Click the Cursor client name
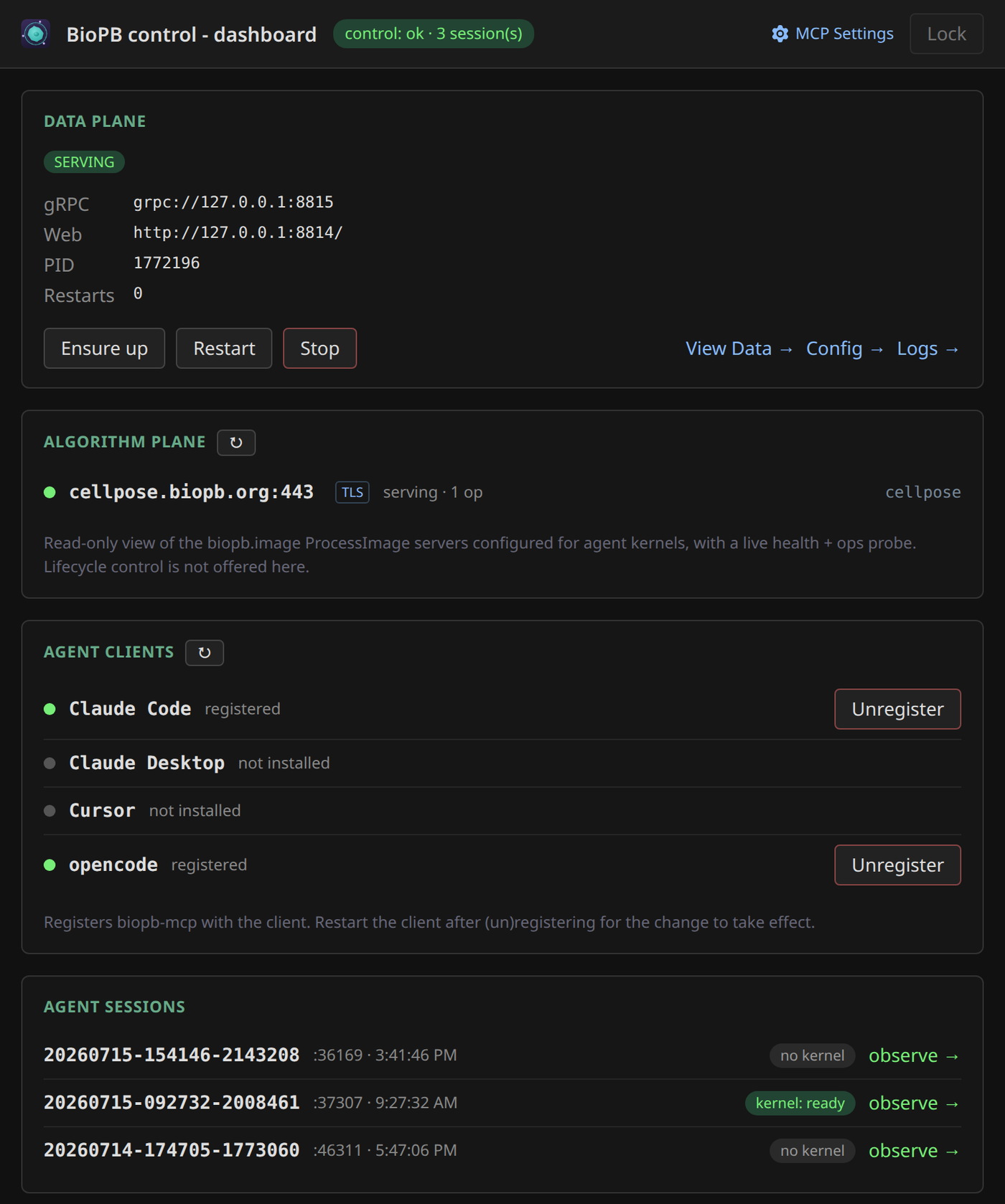Image resolution: width=1005 pixels, height=1204 pixels. pyautogui.click(x=102, y=811)
